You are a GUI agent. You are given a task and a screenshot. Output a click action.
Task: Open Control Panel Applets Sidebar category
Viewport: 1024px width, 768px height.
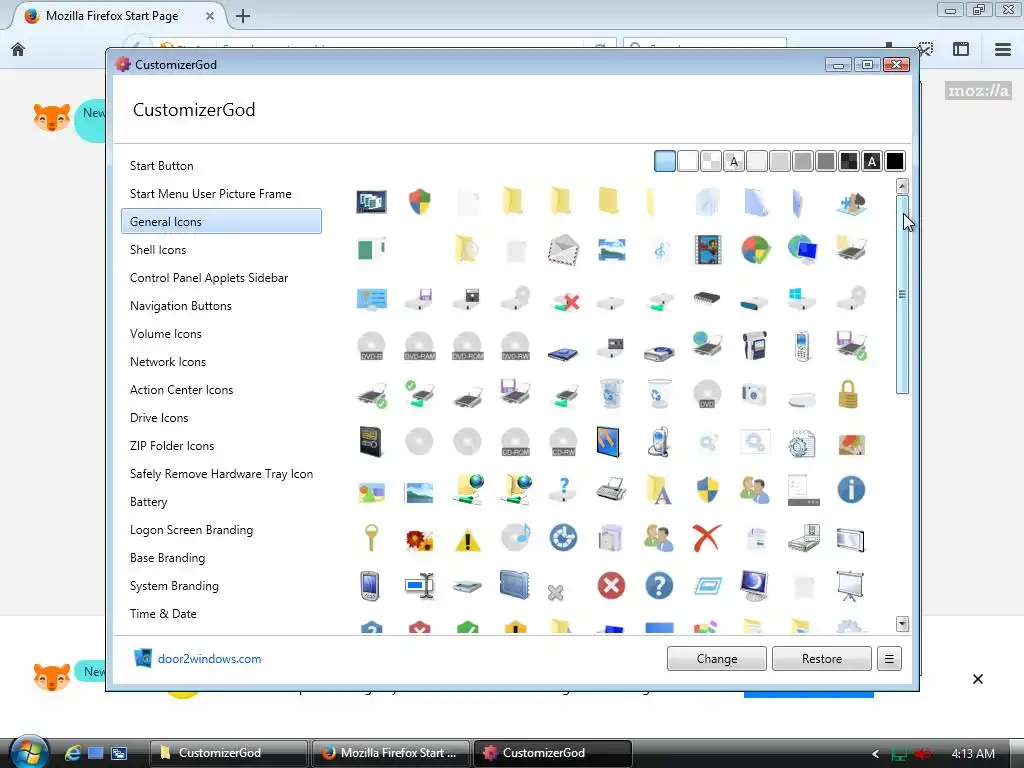click(209, 278)
